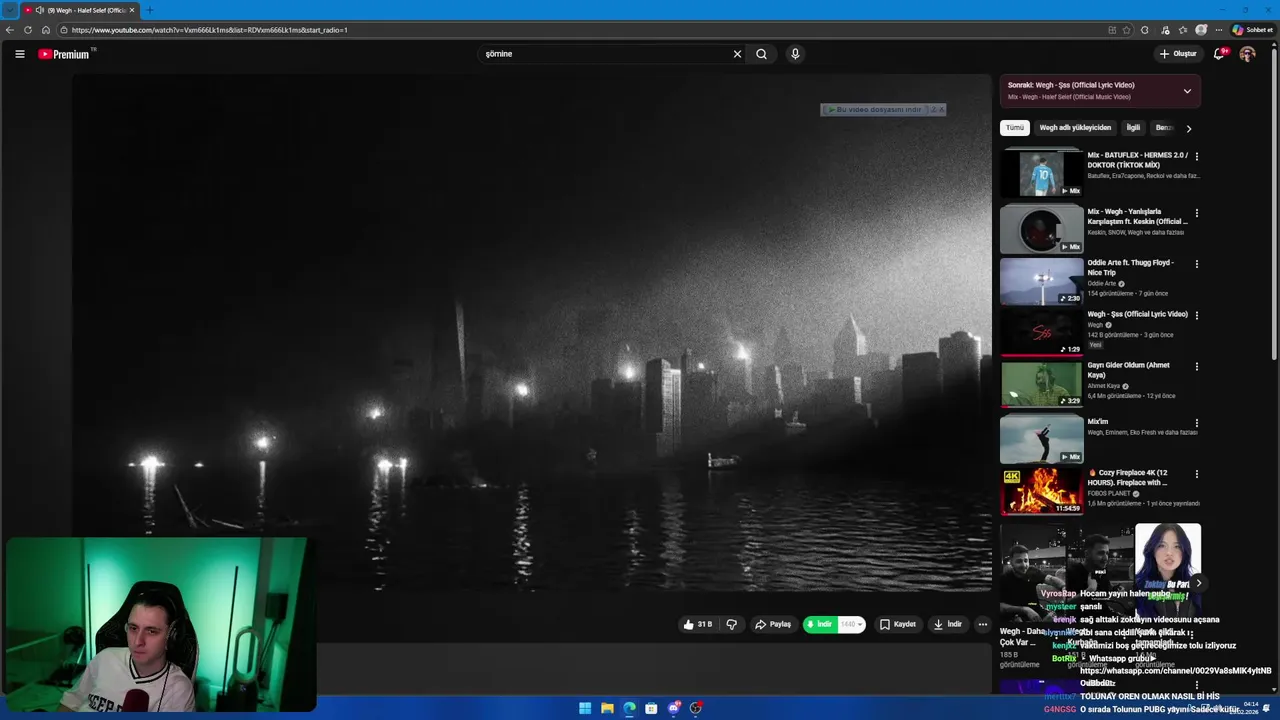Mute tab via speaker icon on tab
1280x720 pixels.
pos(39,10)
